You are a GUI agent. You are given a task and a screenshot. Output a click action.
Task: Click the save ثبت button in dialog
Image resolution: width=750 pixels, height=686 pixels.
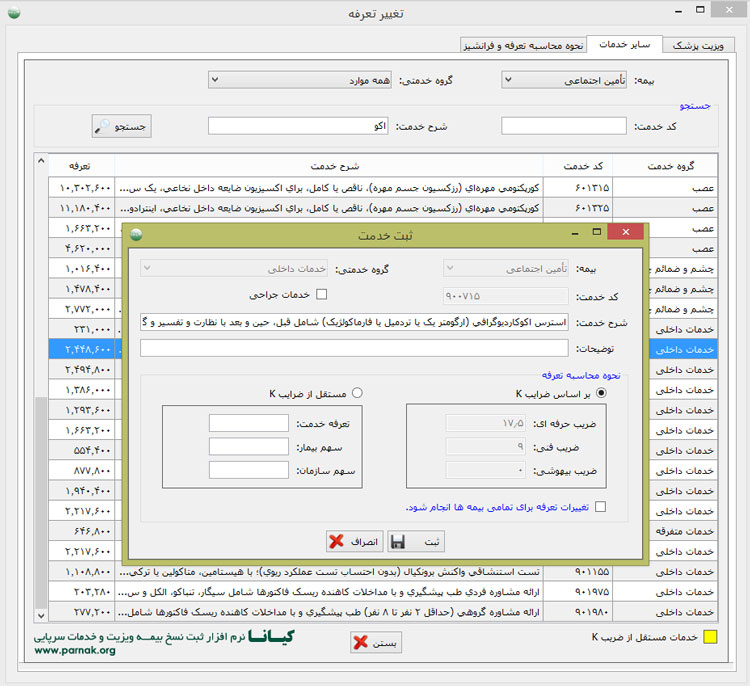pos(415,542)
